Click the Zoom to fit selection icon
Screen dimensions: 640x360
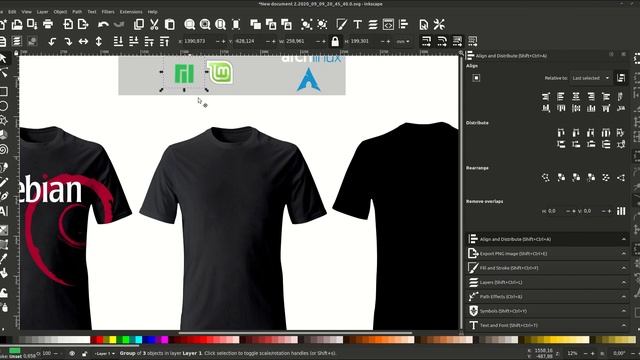189,24
